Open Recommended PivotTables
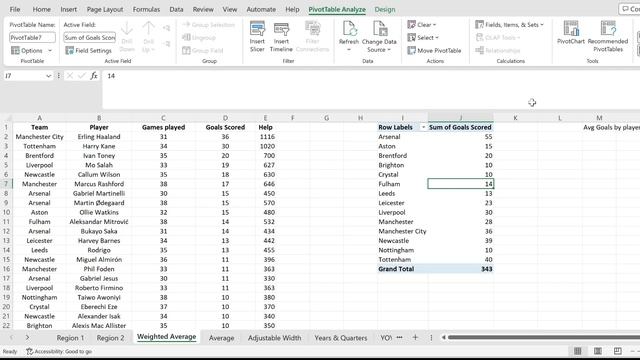 tap(608, 37)
